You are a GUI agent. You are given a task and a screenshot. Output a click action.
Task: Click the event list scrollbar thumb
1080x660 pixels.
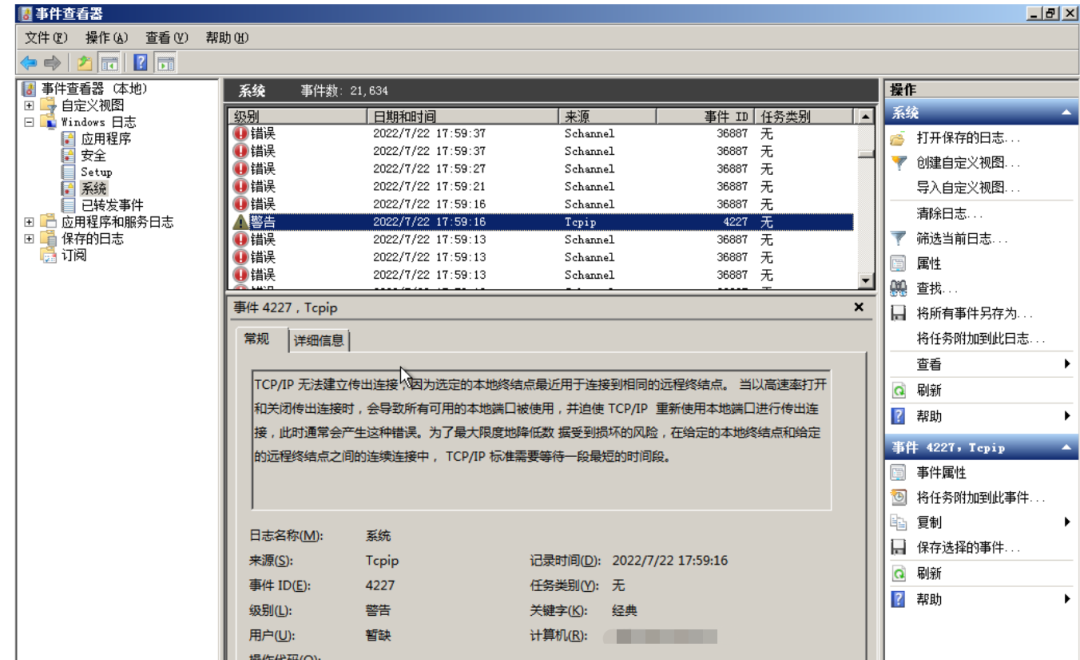click(x=866, y=154)
